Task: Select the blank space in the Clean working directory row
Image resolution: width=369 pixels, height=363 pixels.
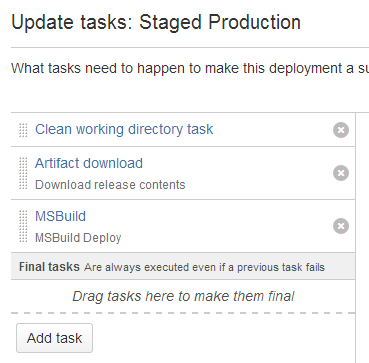Action: (x=272, y=130)
